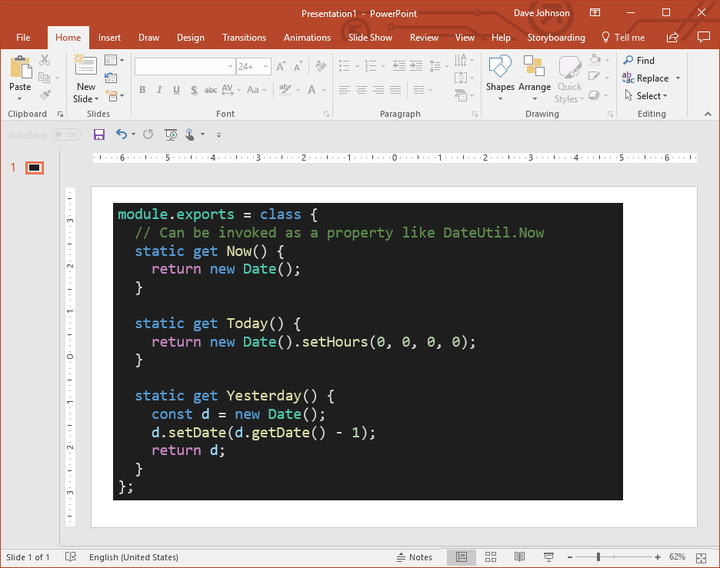The width and height of the screenshot is (720, 568).
Task: Switch to the Transitions tab
Action: [244, 38]
